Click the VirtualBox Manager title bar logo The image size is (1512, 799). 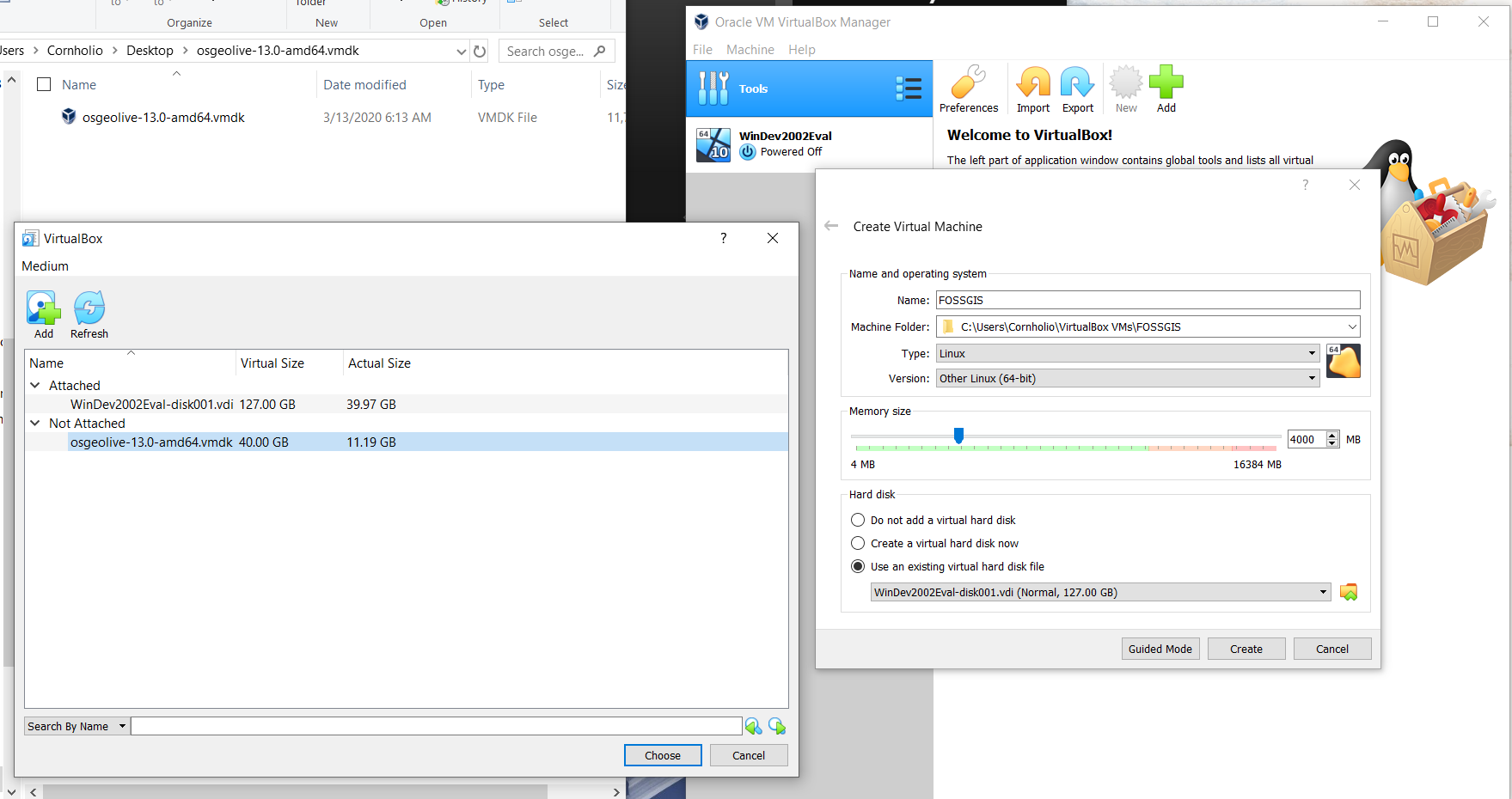click(701, 21)
